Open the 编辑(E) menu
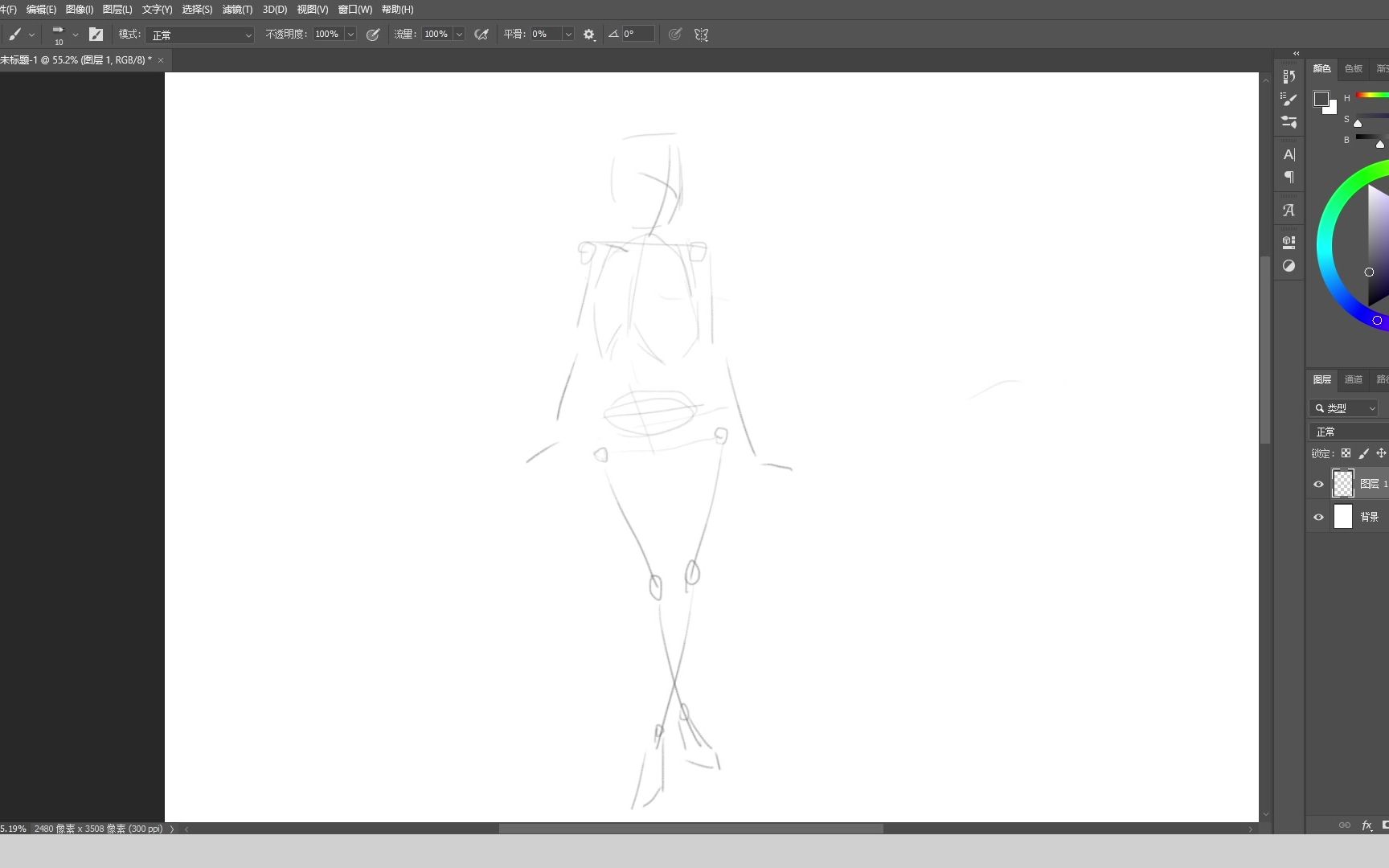This screenshot has width=1389, height=868. coord(41,10)
